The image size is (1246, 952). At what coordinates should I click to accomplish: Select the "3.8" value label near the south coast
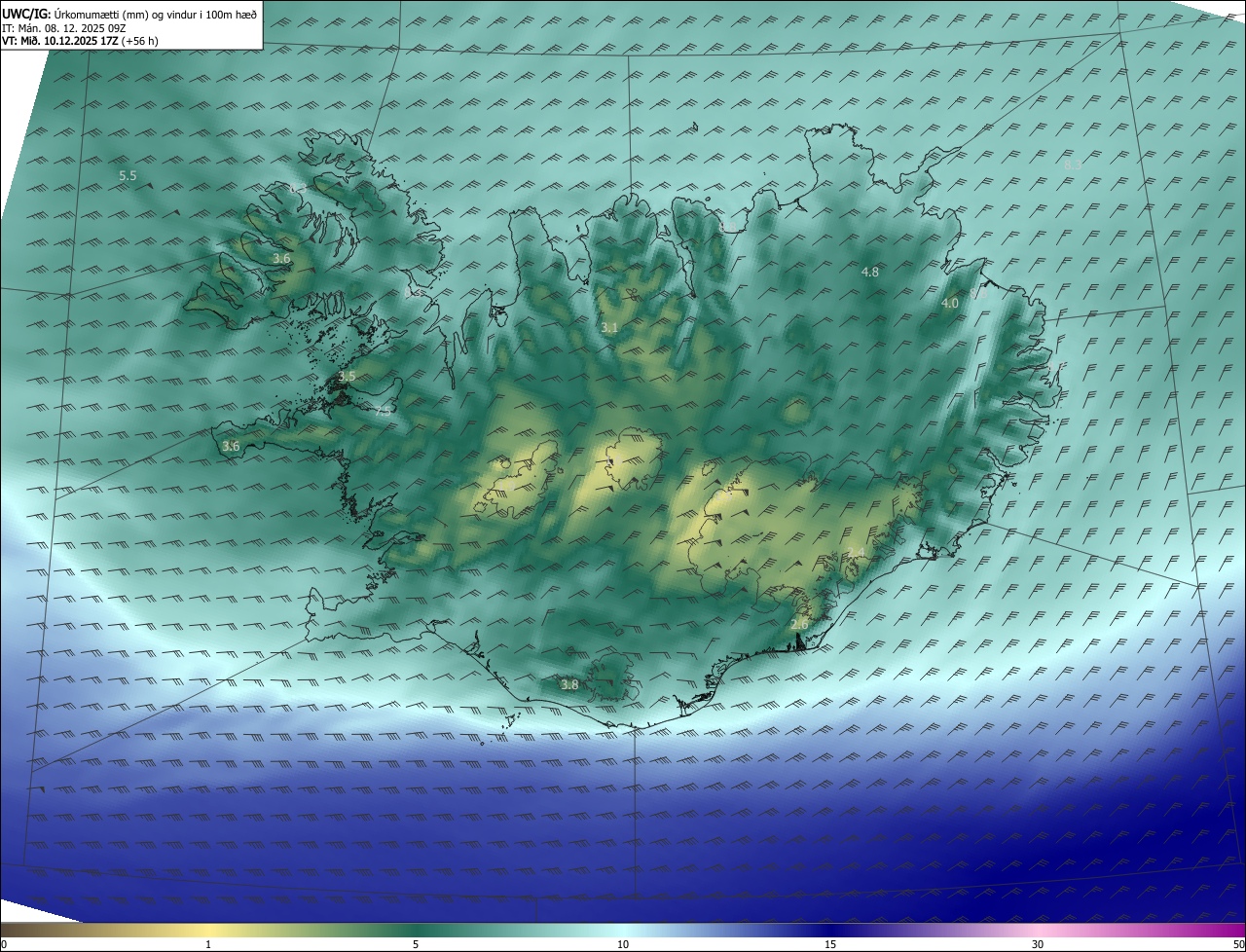point(569,685)
